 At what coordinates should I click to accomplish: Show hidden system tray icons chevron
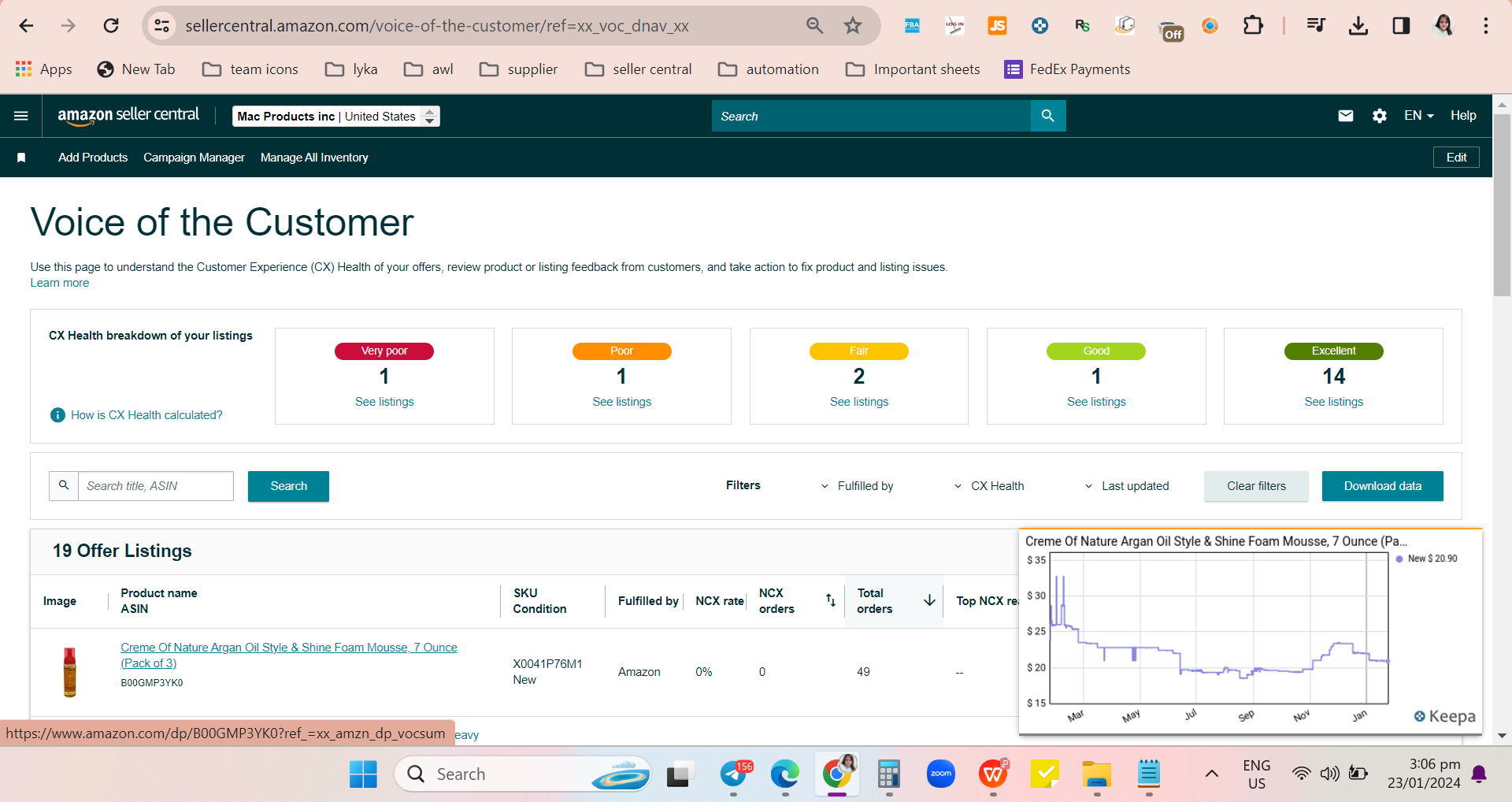click(x=1212, y=774)
